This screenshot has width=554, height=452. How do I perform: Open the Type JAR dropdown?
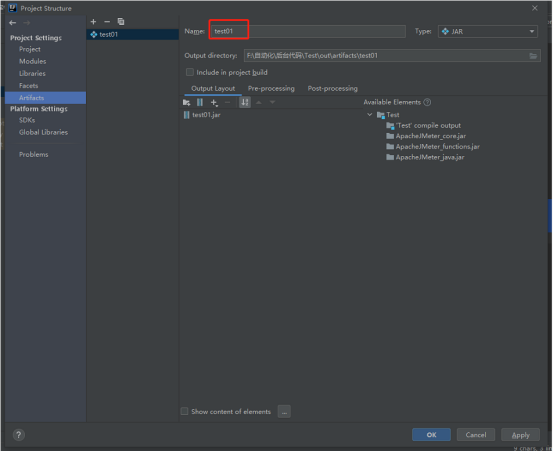click(x=488, y=31)
